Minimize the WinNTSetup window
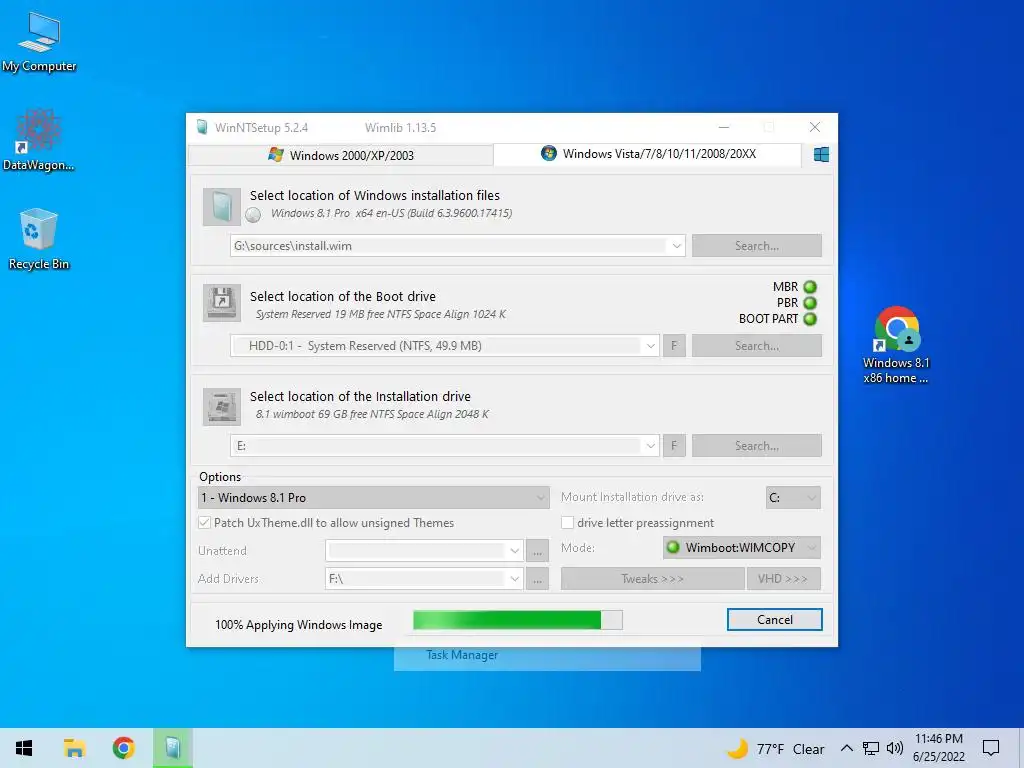This screenshot has height=768, width=1024. point(724,127)
